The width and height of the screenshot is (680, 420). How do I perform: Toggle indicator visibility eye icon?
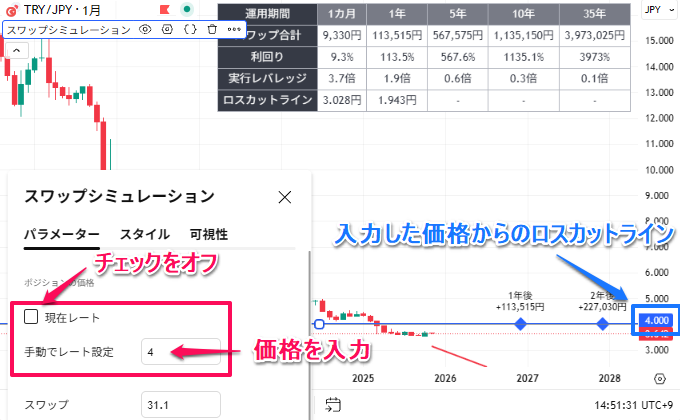click(145, 30)
